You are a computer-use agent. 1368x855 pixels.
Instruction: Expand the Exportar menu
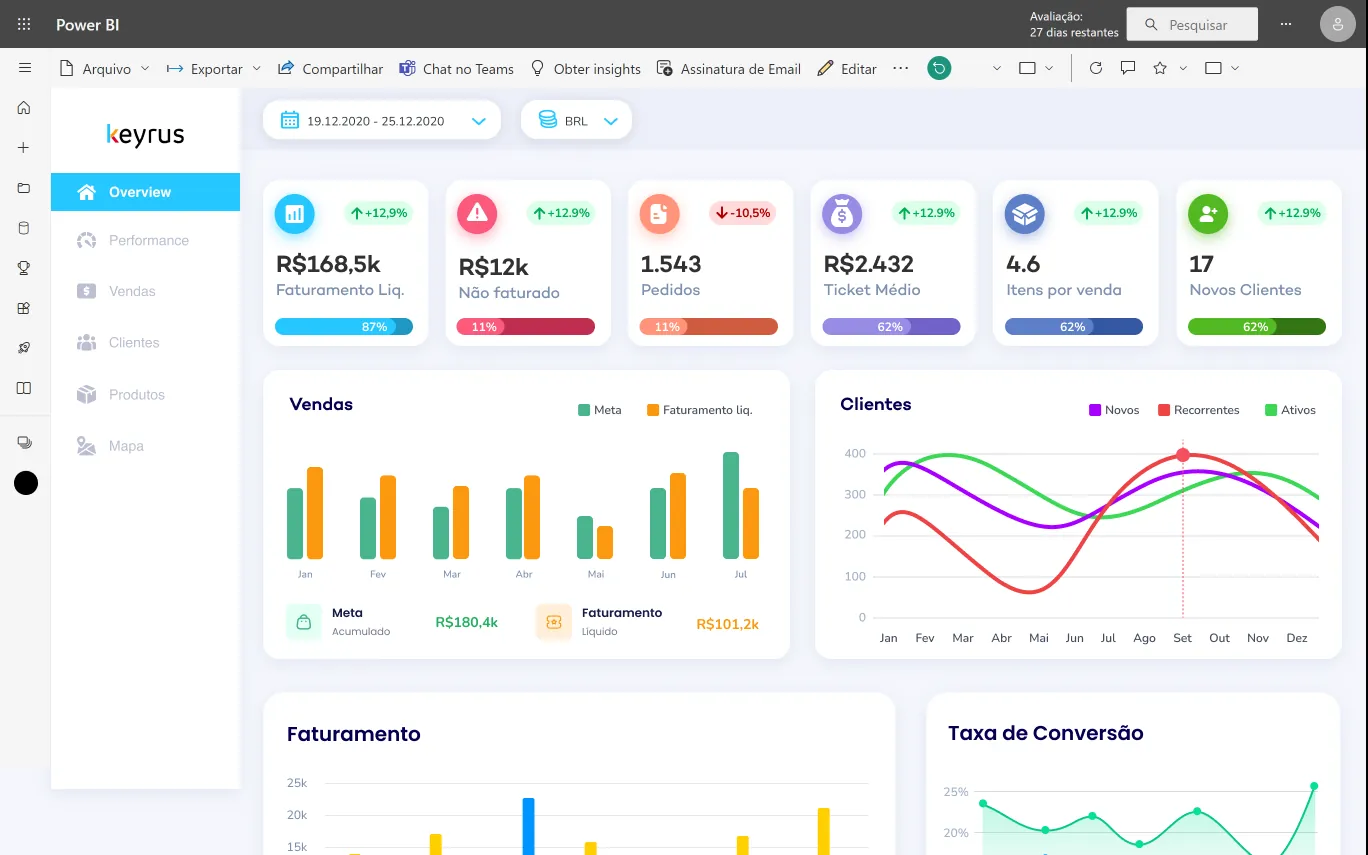tap(214, 68)
